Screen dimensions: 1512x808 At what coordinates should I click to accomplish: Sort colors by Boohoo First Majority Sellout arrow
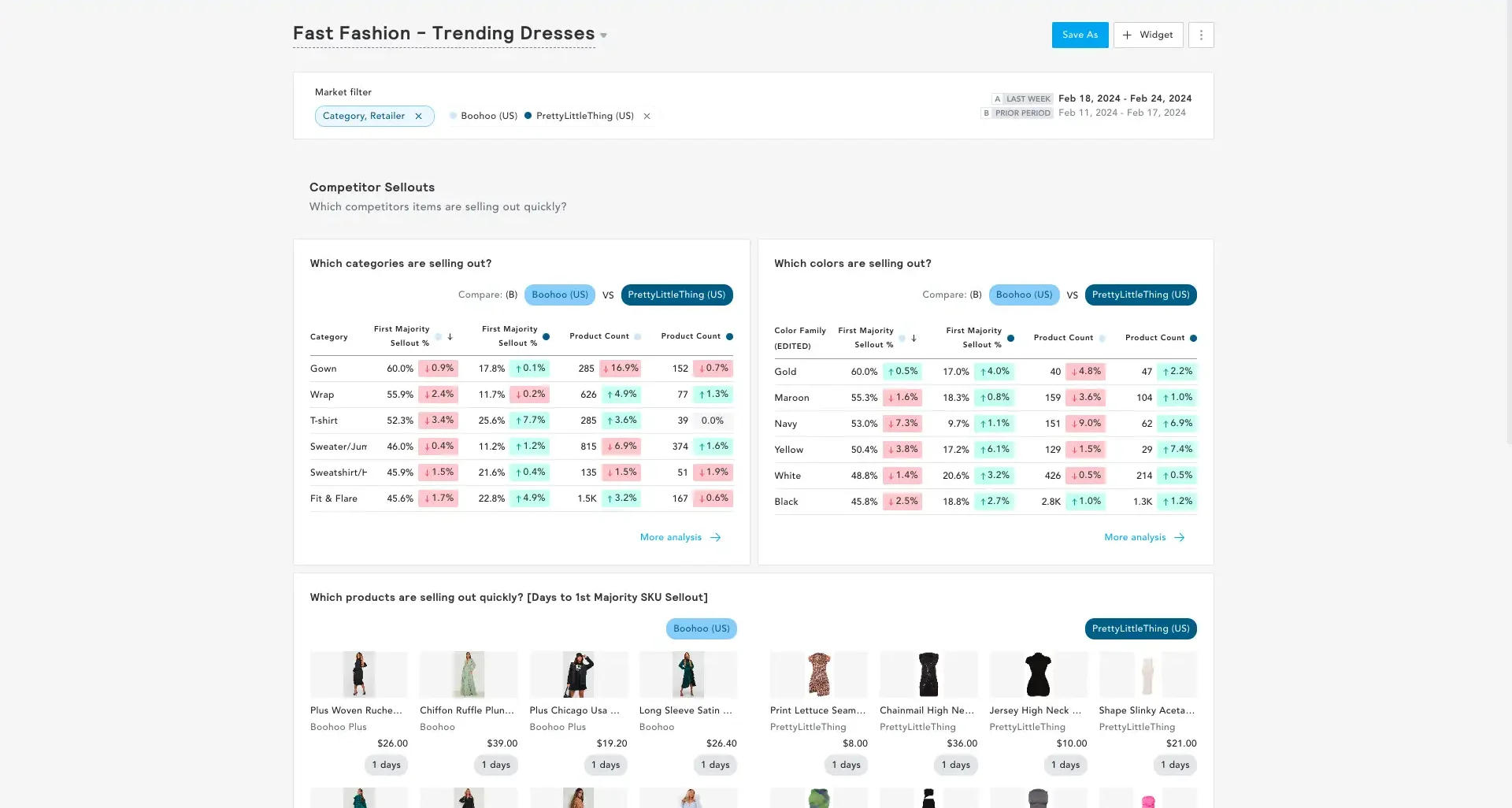(913, 338)
